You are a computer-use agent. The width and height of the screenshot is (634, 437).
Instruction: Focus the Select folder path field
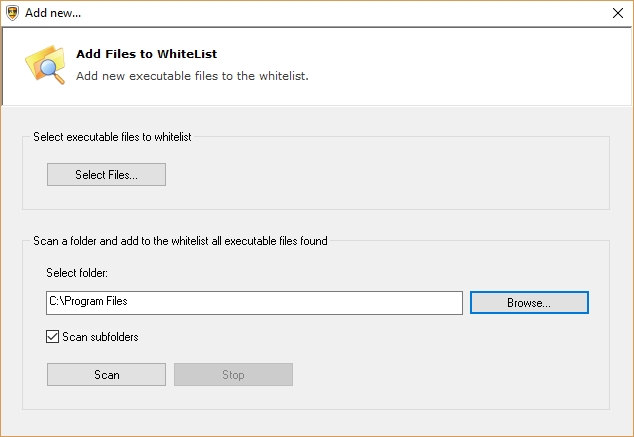click(x=254, y=302)
